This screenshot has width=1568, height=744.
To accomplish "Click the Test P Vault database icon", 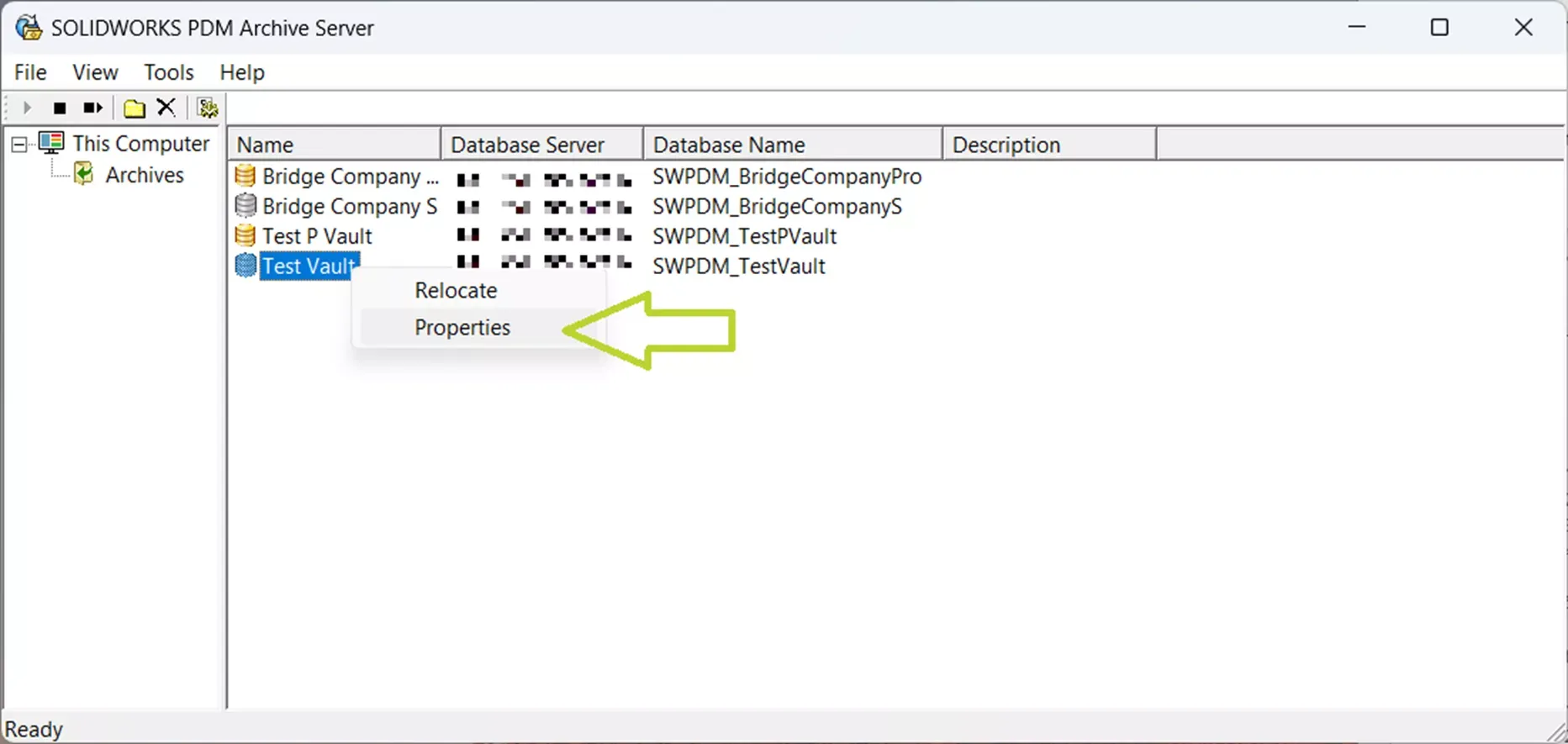I will [x=245, y=235].
